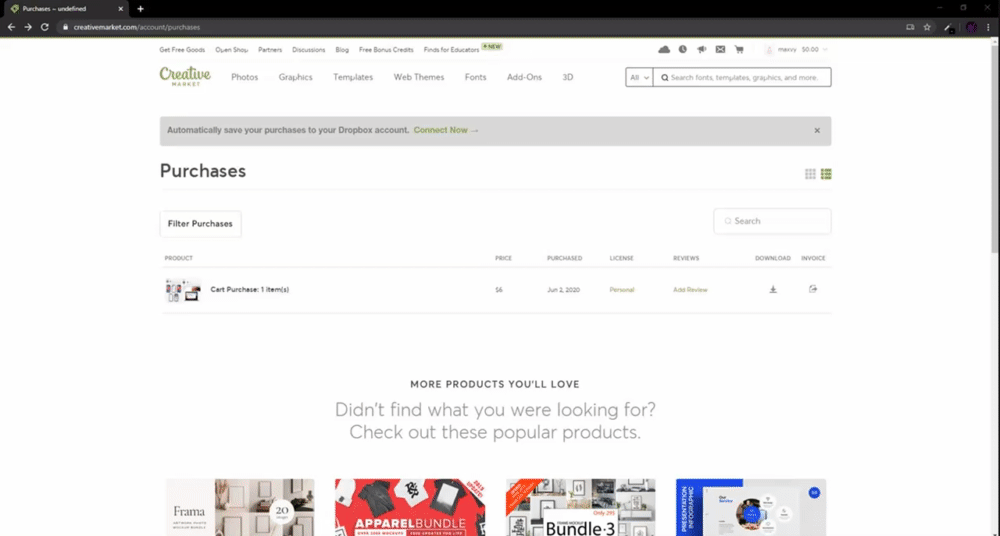Screen dimensions: 1000x536
Task: Open the Frama product thumbnail
Action: click(x=240, y=508)
